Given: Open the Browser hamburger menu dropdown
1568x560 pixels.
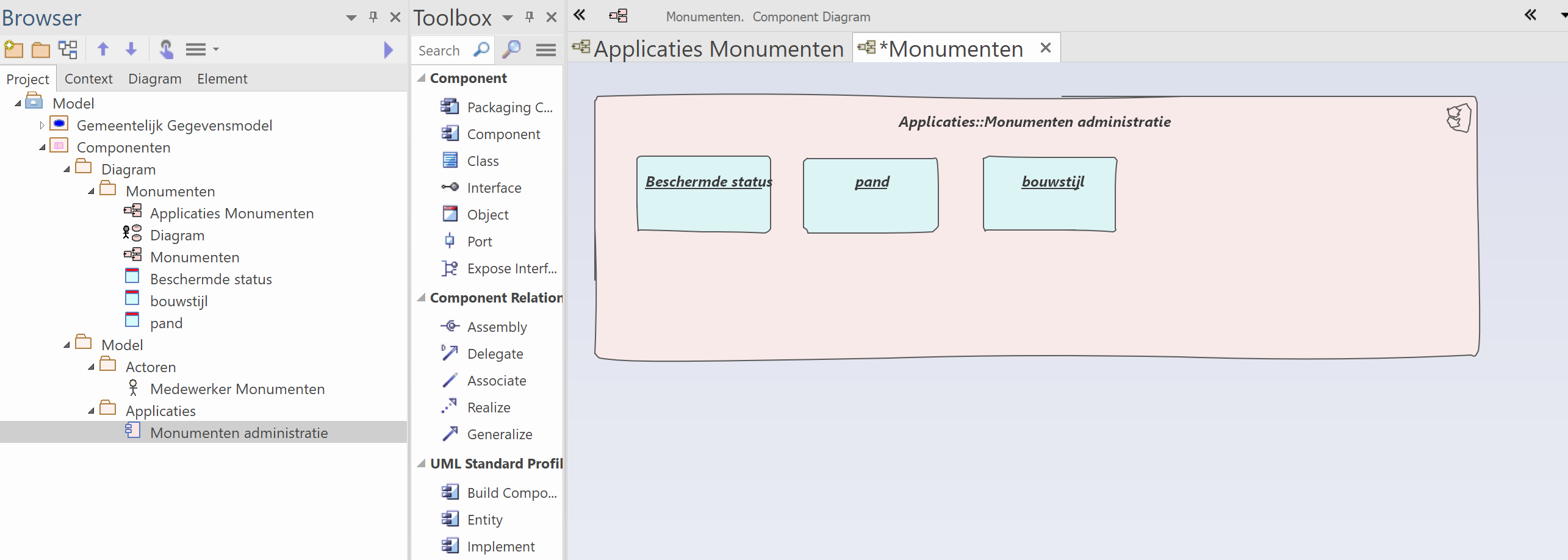Looking at the screenshot, I should tap(202, 49).
